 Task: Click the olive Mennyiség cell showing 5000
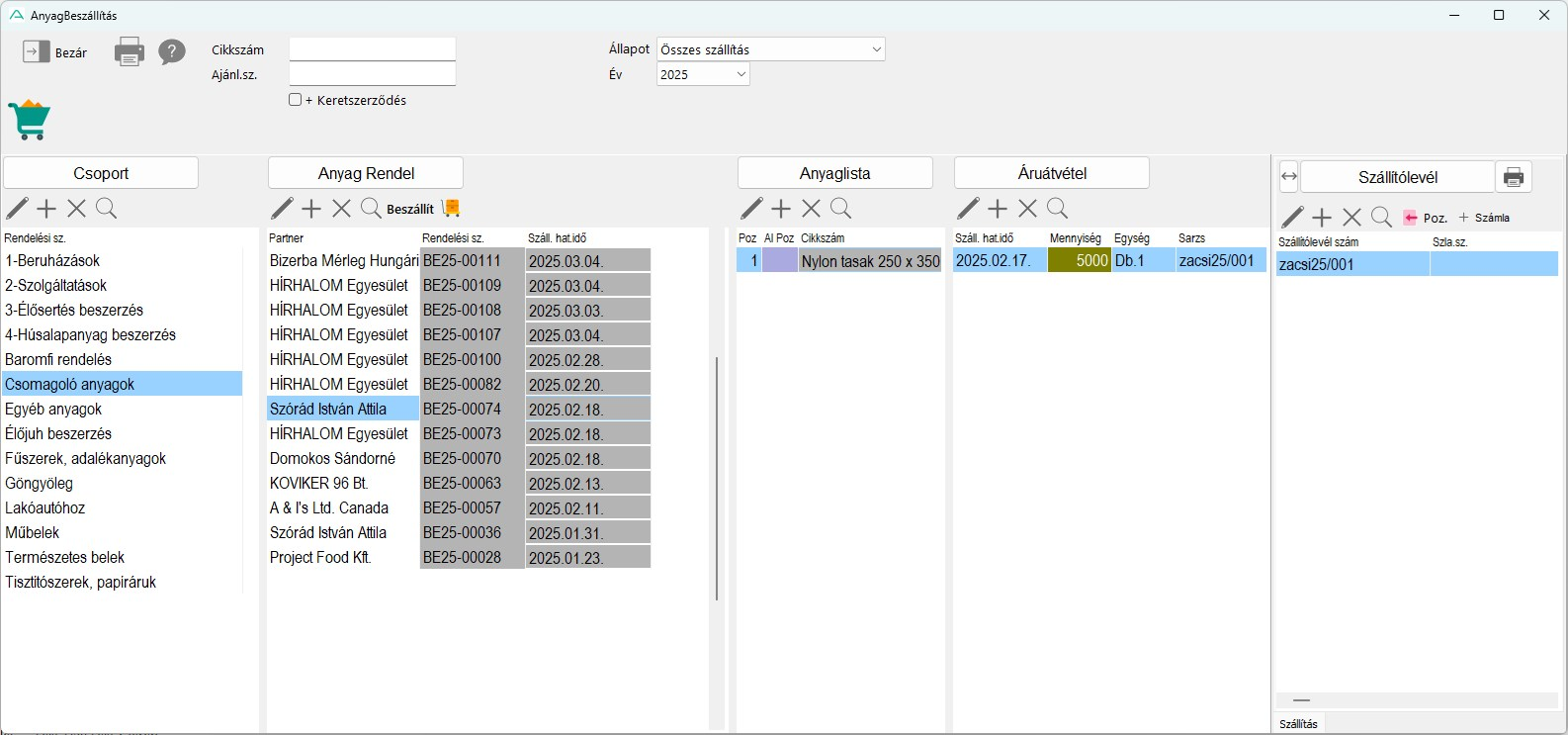1079,260
